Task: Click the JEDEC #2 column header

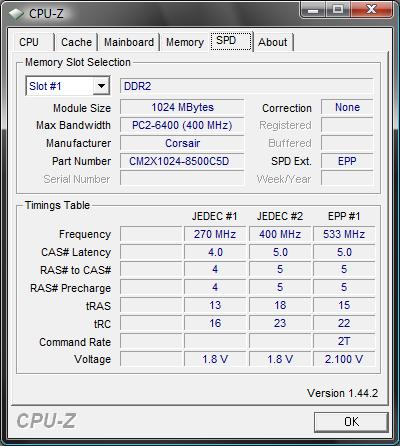Action: (280, 216)
